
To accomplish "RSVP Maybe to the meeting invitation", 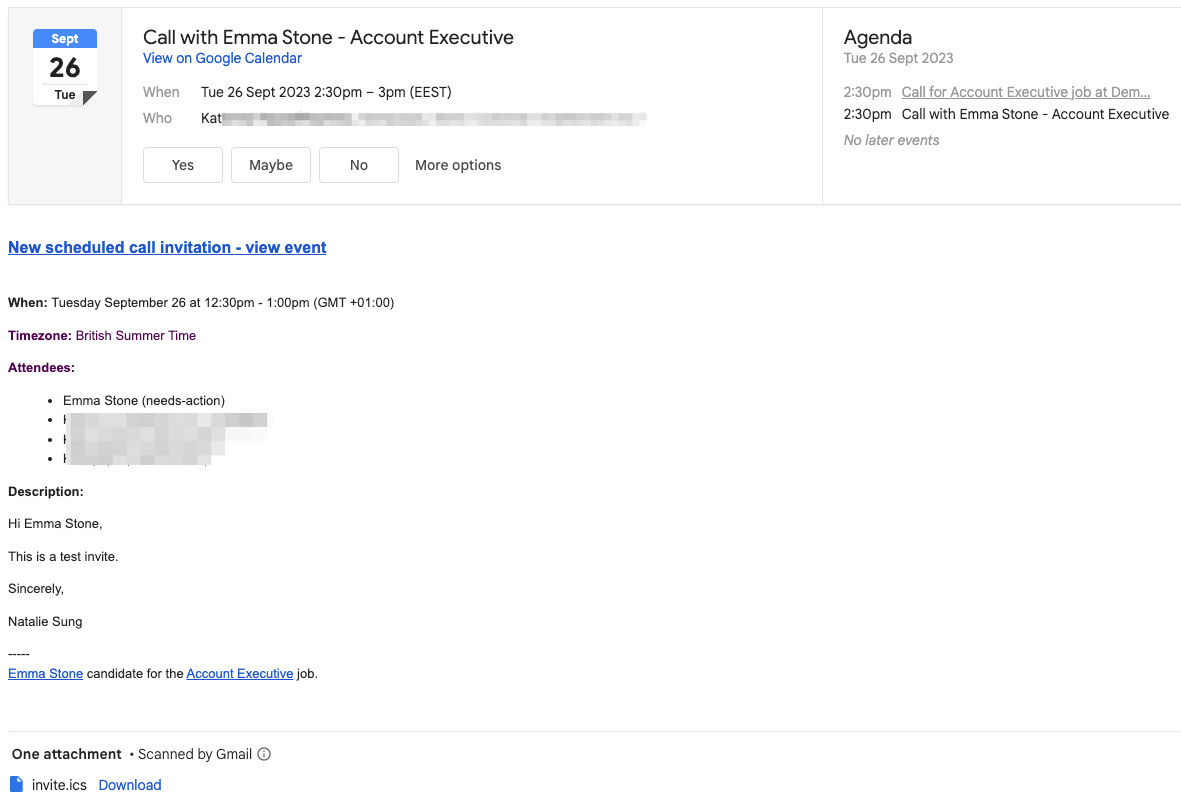I will [x=270, y=164].
